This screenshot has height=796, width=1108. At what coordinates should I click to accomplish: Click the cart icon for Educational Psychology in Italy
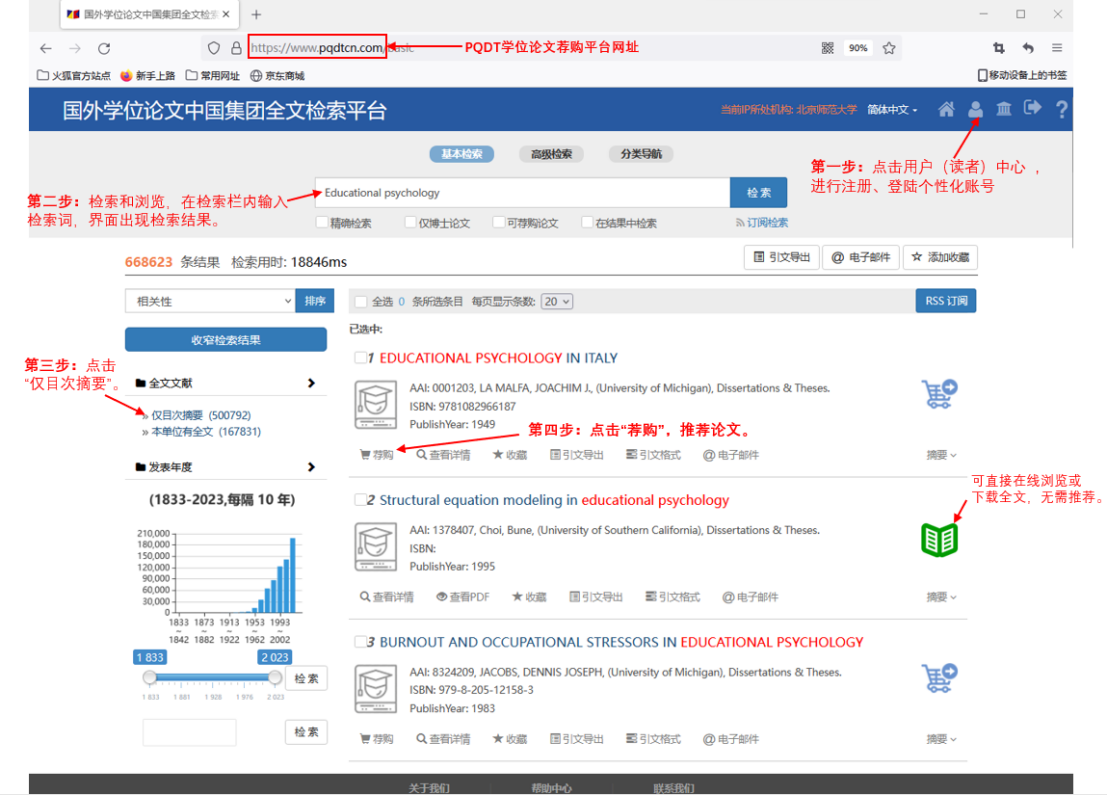pos(939,394)
